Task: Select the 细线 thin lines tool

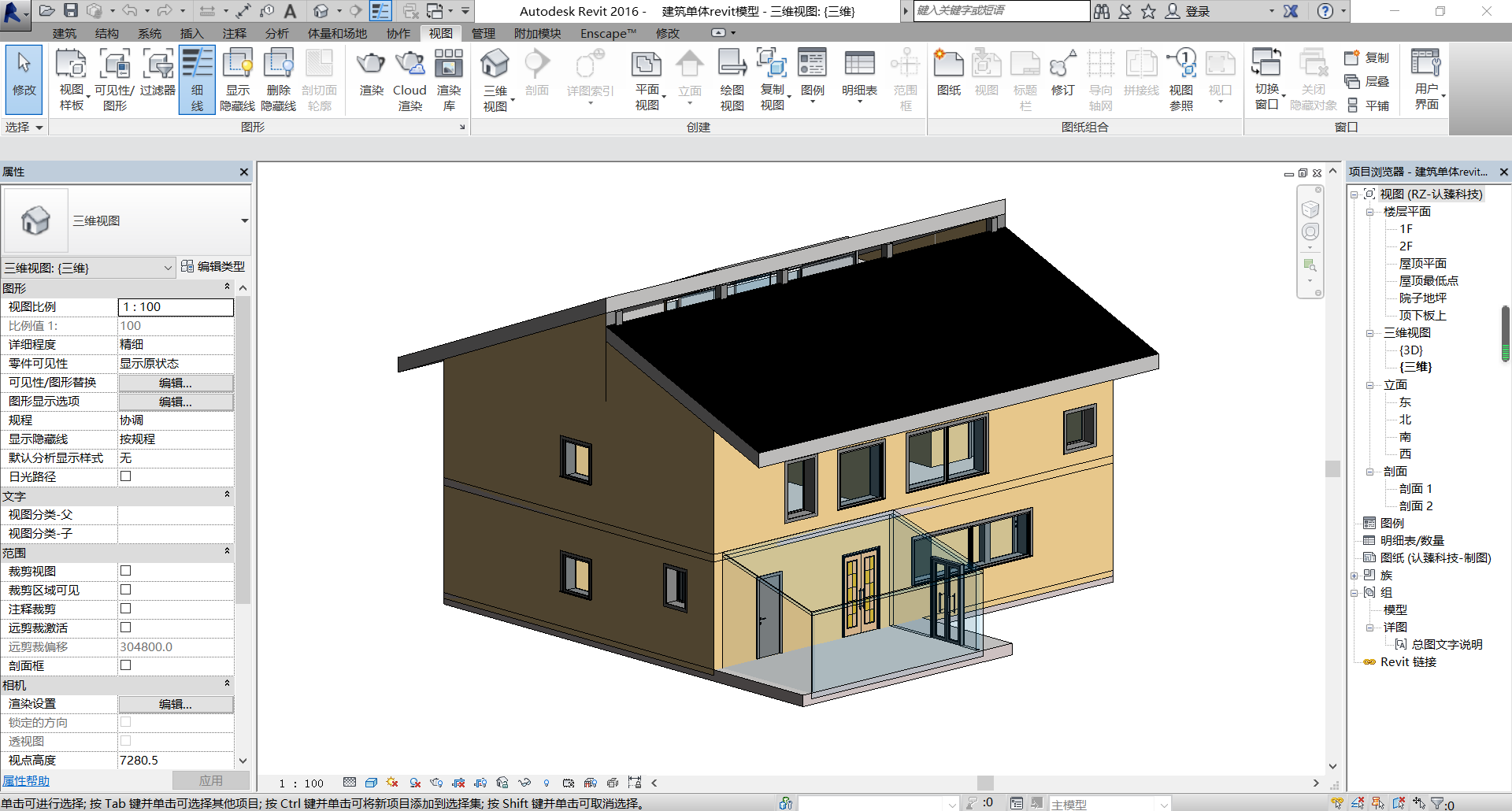Action: tap(197, 79)
